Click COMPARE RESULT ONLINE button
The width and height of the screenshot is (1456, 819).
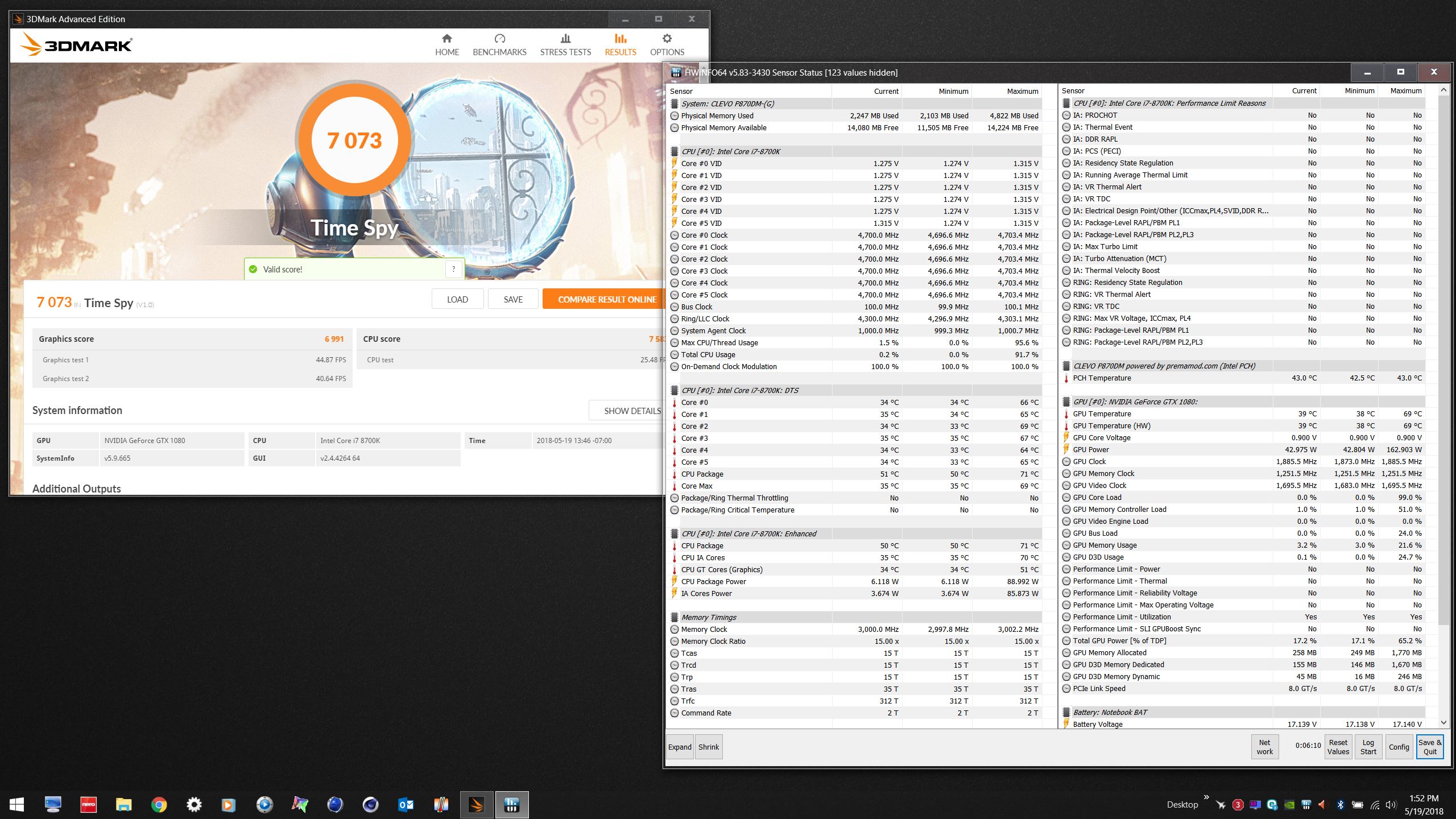click(603, 299)
